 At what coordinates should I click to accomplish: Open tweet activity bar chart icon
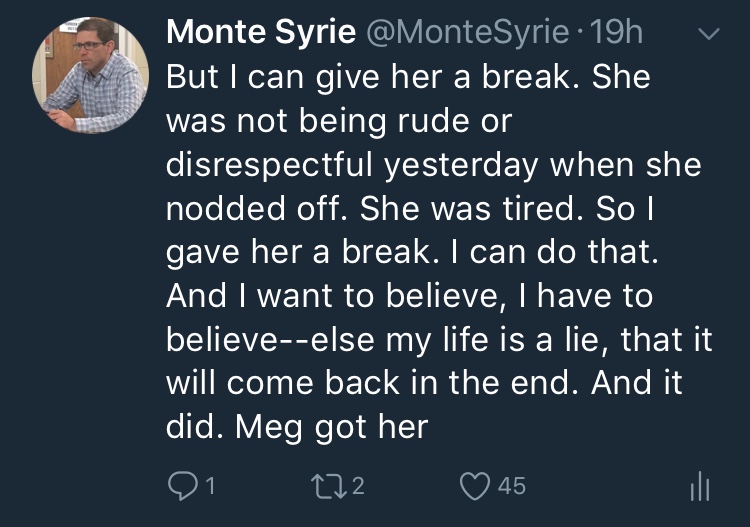tap(700, 487)
